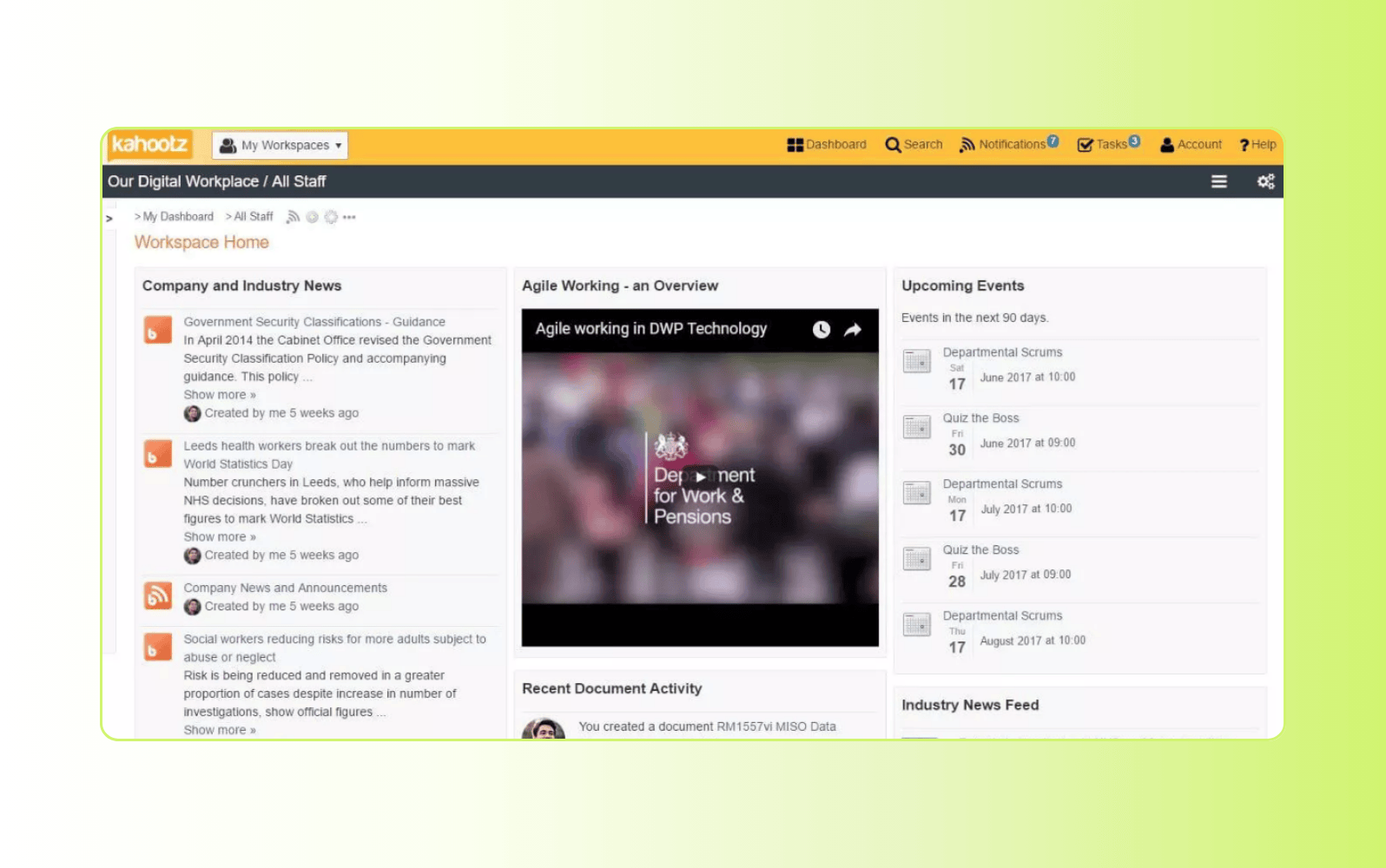Click the blog icon beside Social workers article
This screenshot has width=1386, height=868.
pos(157,647)
